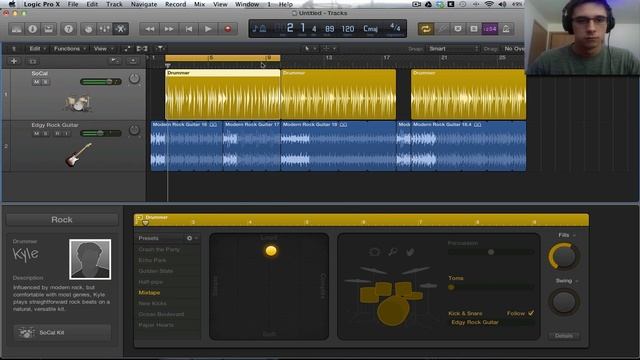The height and width of the screenshot is (360, 640).
Task: Click the SoCal track pan knob
Action: 134,78
